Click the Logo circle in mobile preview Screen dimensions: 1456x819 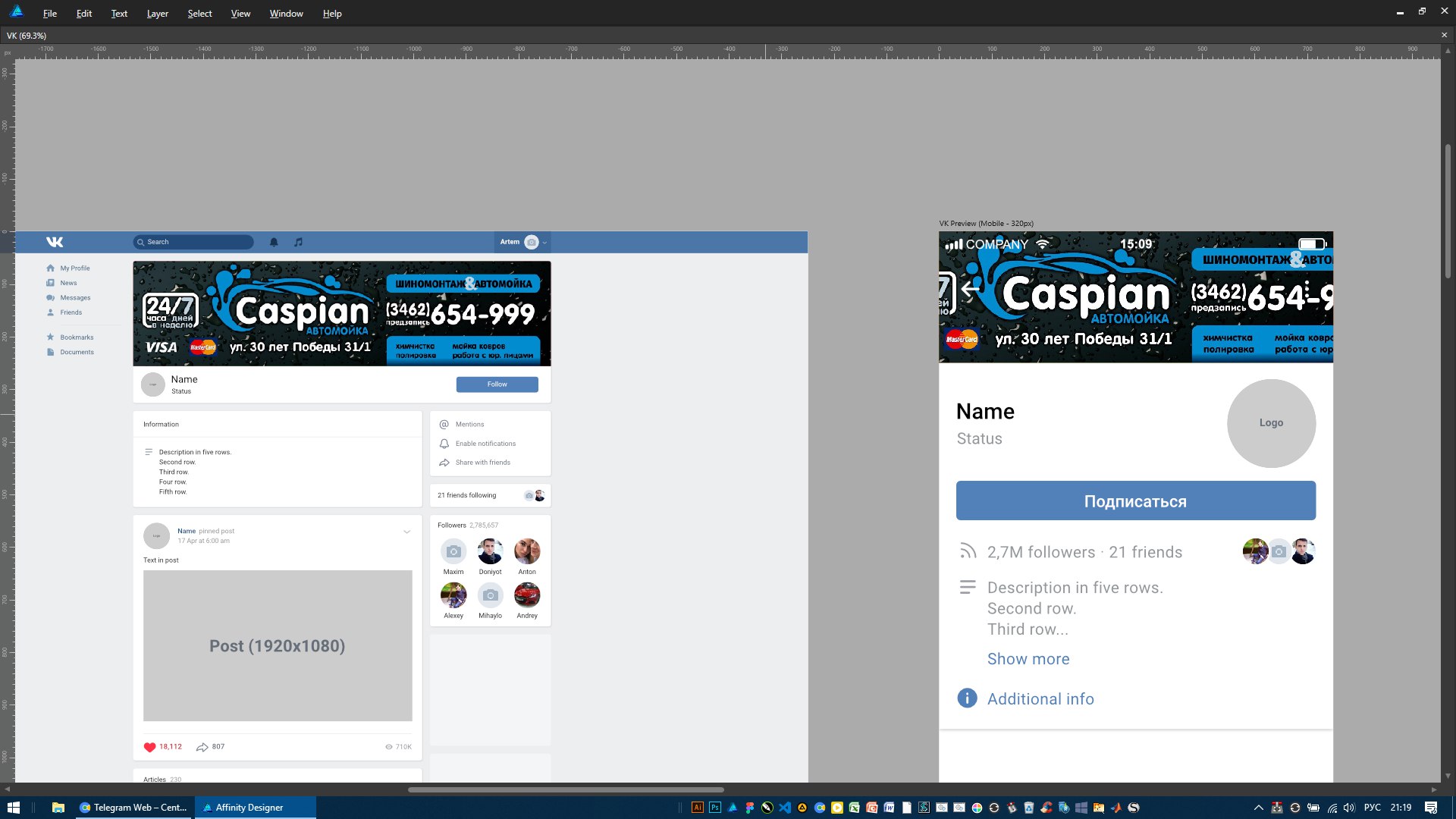(1271, 423)
